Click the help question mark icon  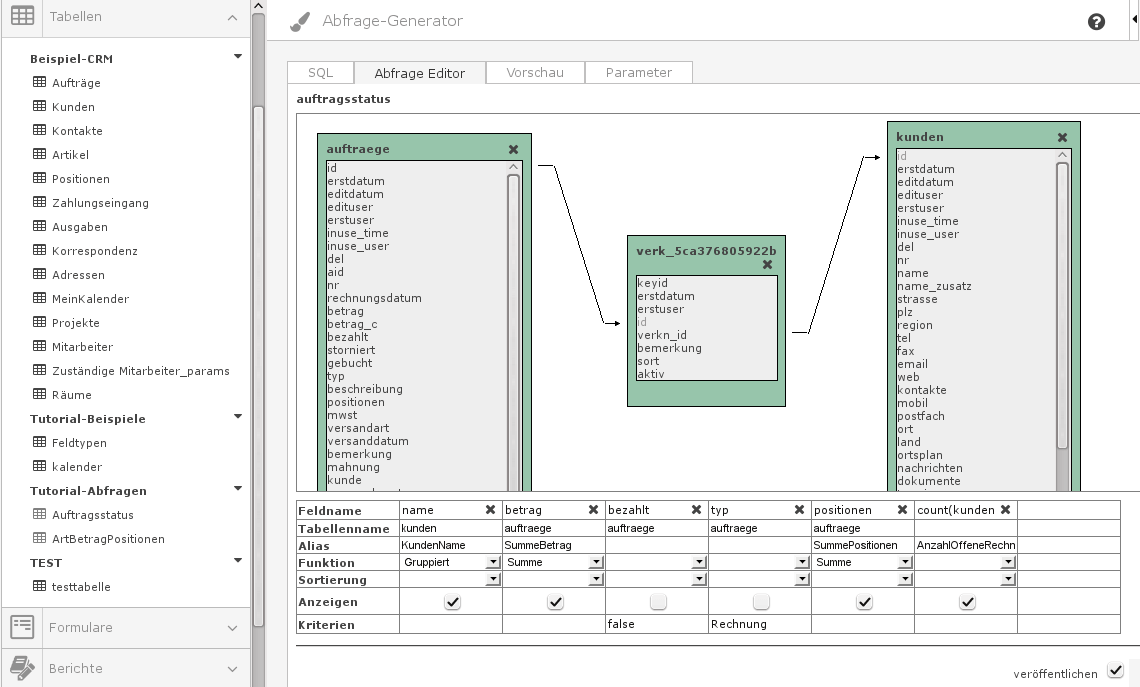(1096, 22)
